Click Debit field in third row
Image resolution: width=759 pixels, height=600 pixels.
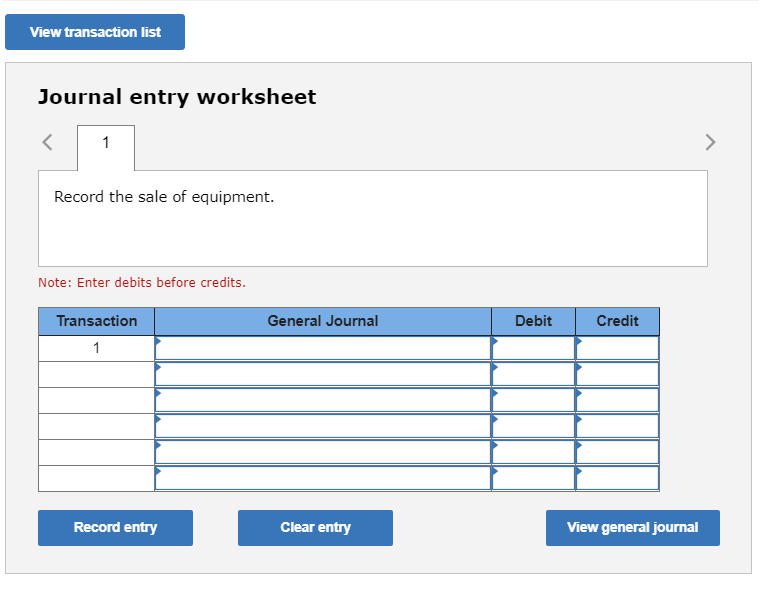[x=533, y=401]
